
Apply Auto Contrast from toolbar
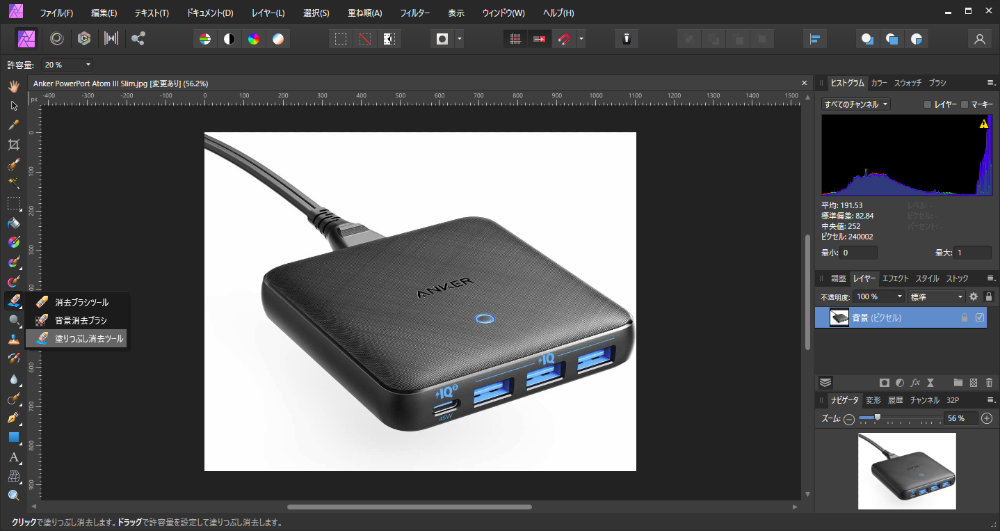point(229,39)
